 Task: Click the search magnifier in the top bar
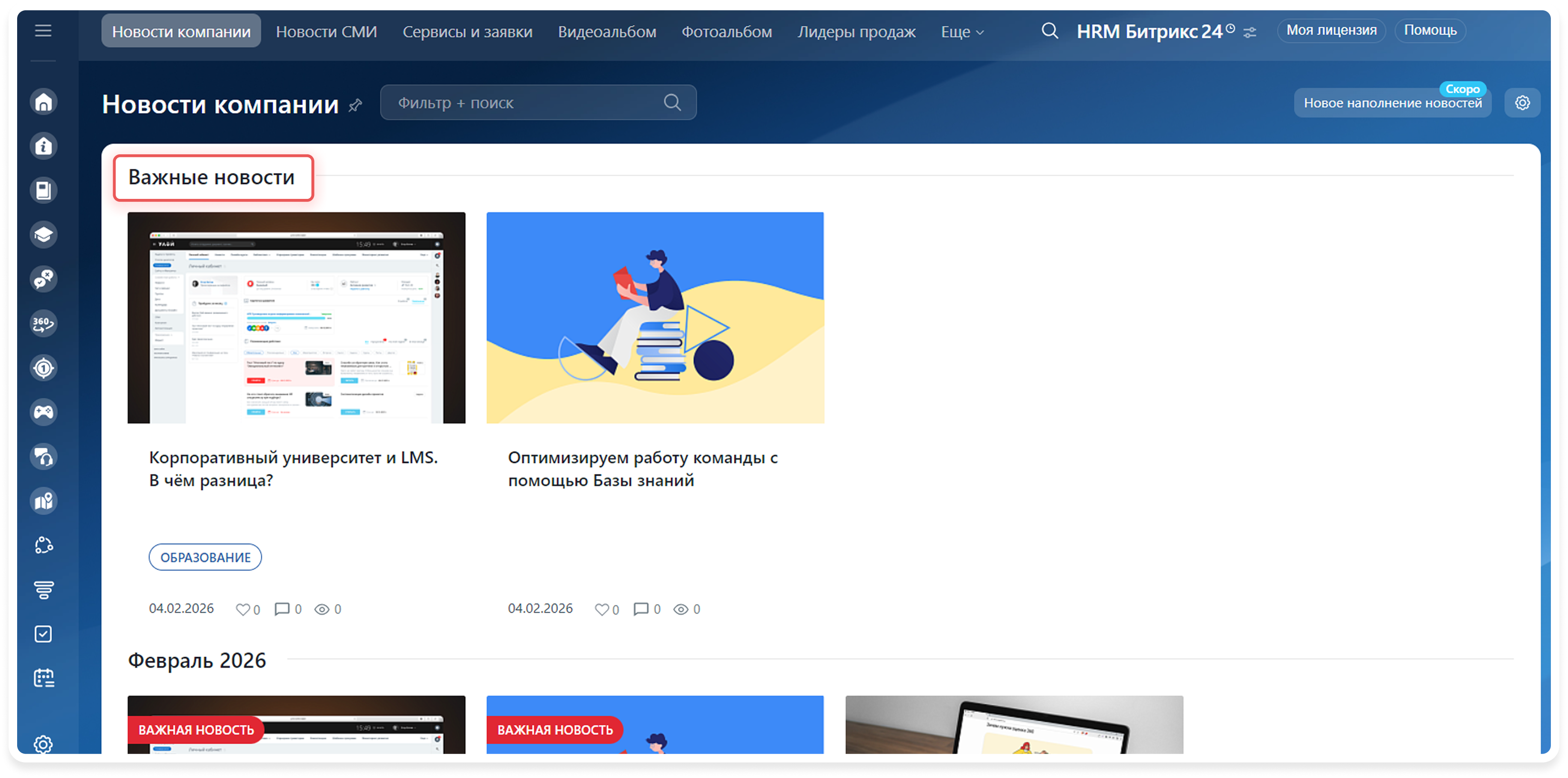point(1049,30)
